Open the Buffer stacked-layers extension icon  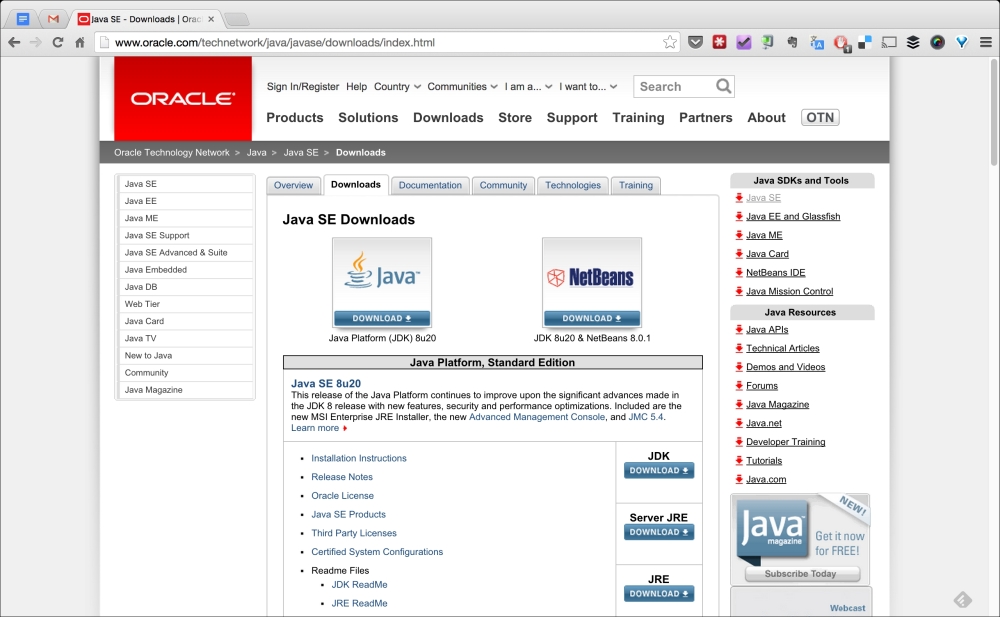click(x=913, y=43)
